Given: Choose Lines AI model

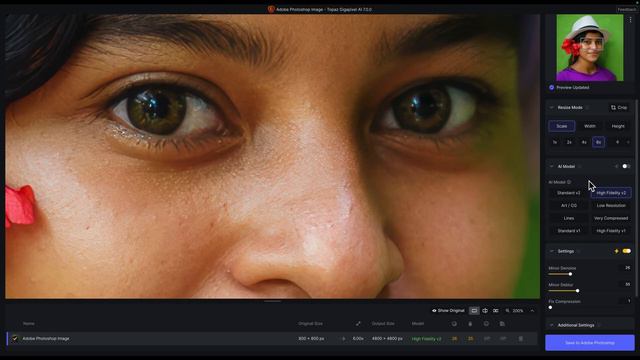Looking at the screenshot, I should tap(569, 218).
